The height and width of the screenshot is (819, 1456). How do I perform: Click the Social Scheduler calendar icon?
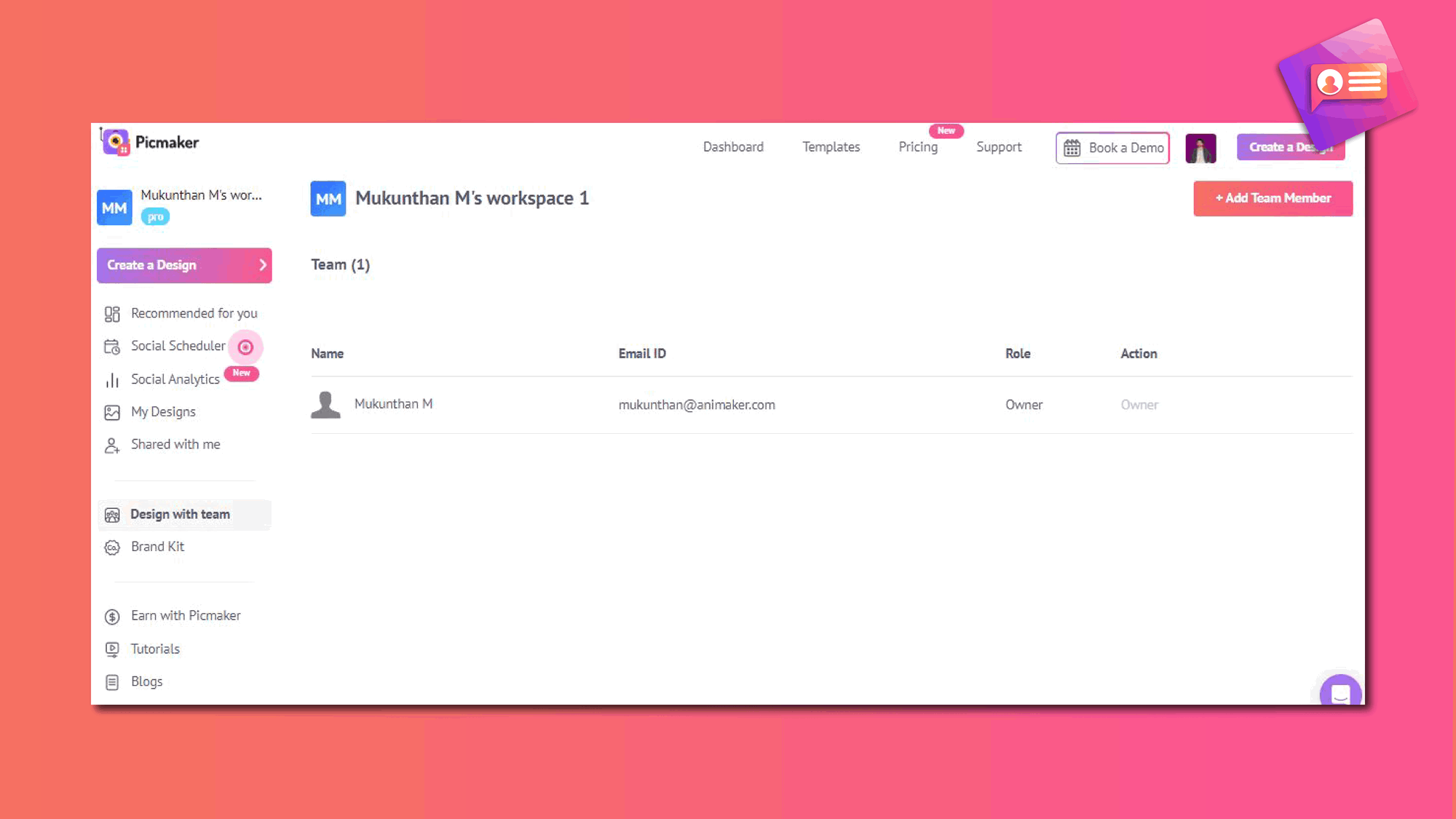tap(112, 347)
